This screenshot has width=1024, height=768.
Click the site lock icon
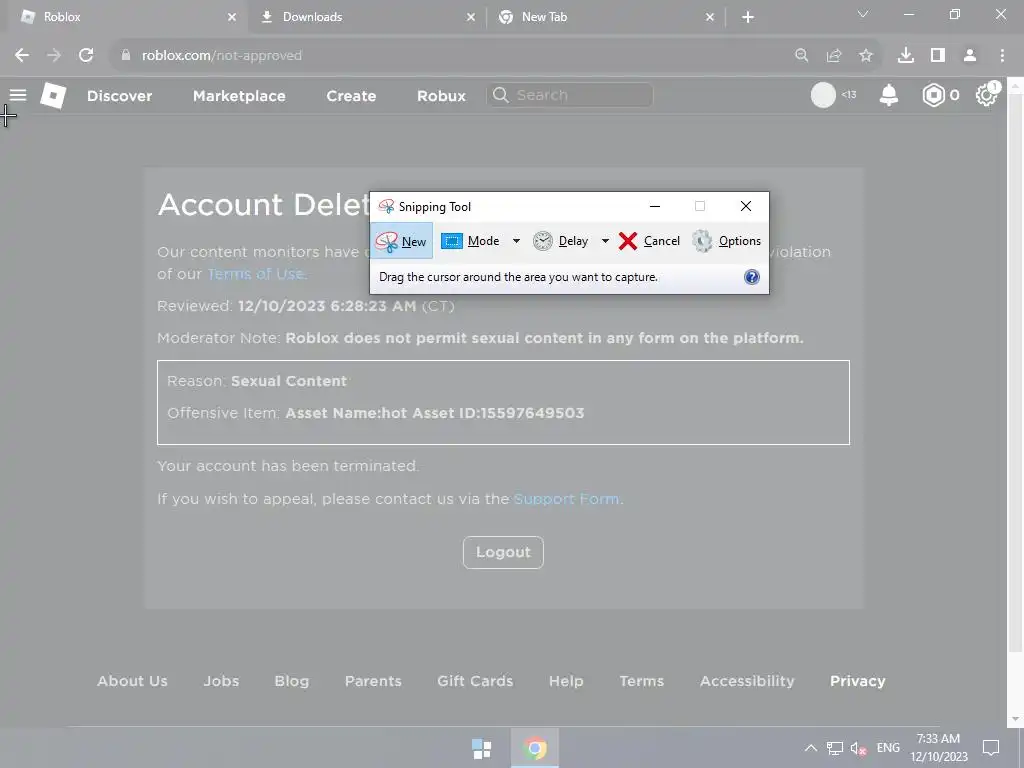tap(125, 56)
